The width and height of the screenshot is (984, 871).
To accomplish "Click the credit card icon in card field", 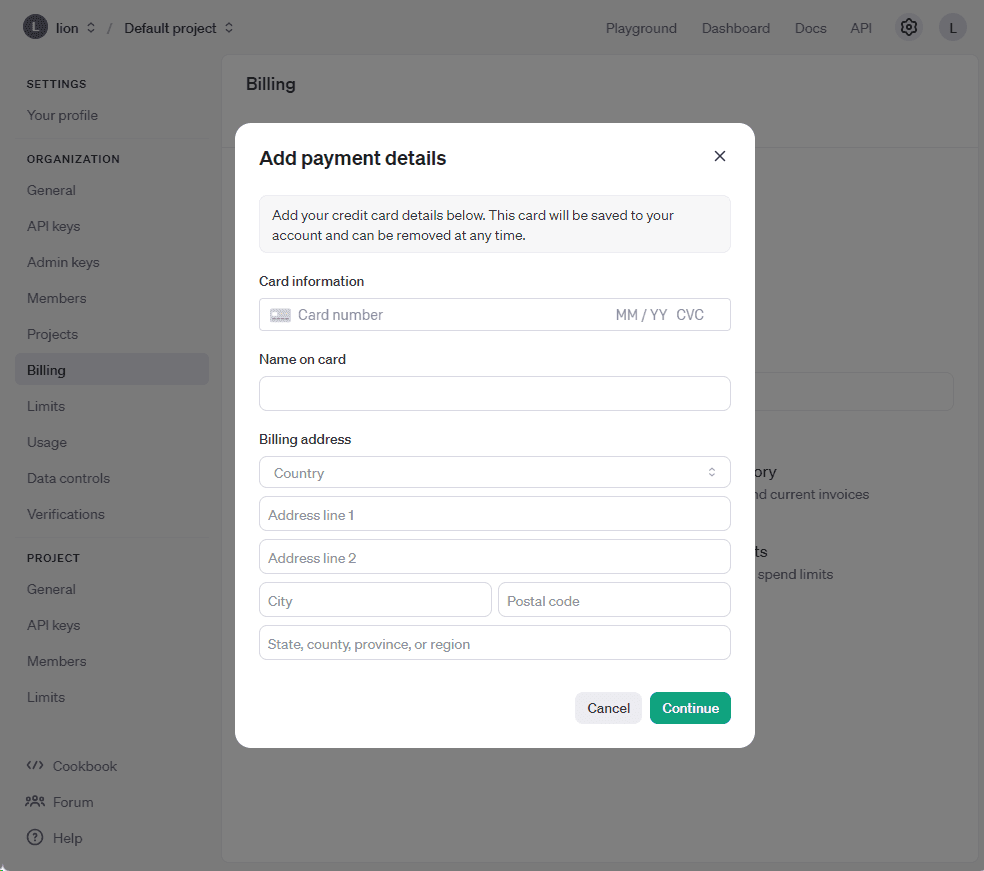I will tap(280, 315).
